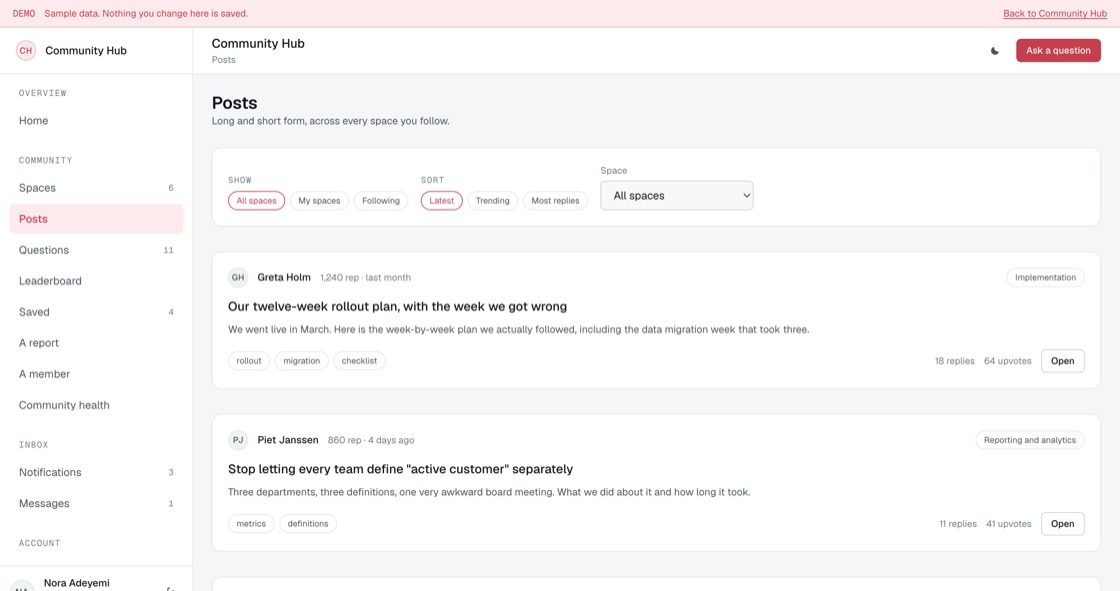Click Piet Janssen's PJ avatar

[238, 440]
